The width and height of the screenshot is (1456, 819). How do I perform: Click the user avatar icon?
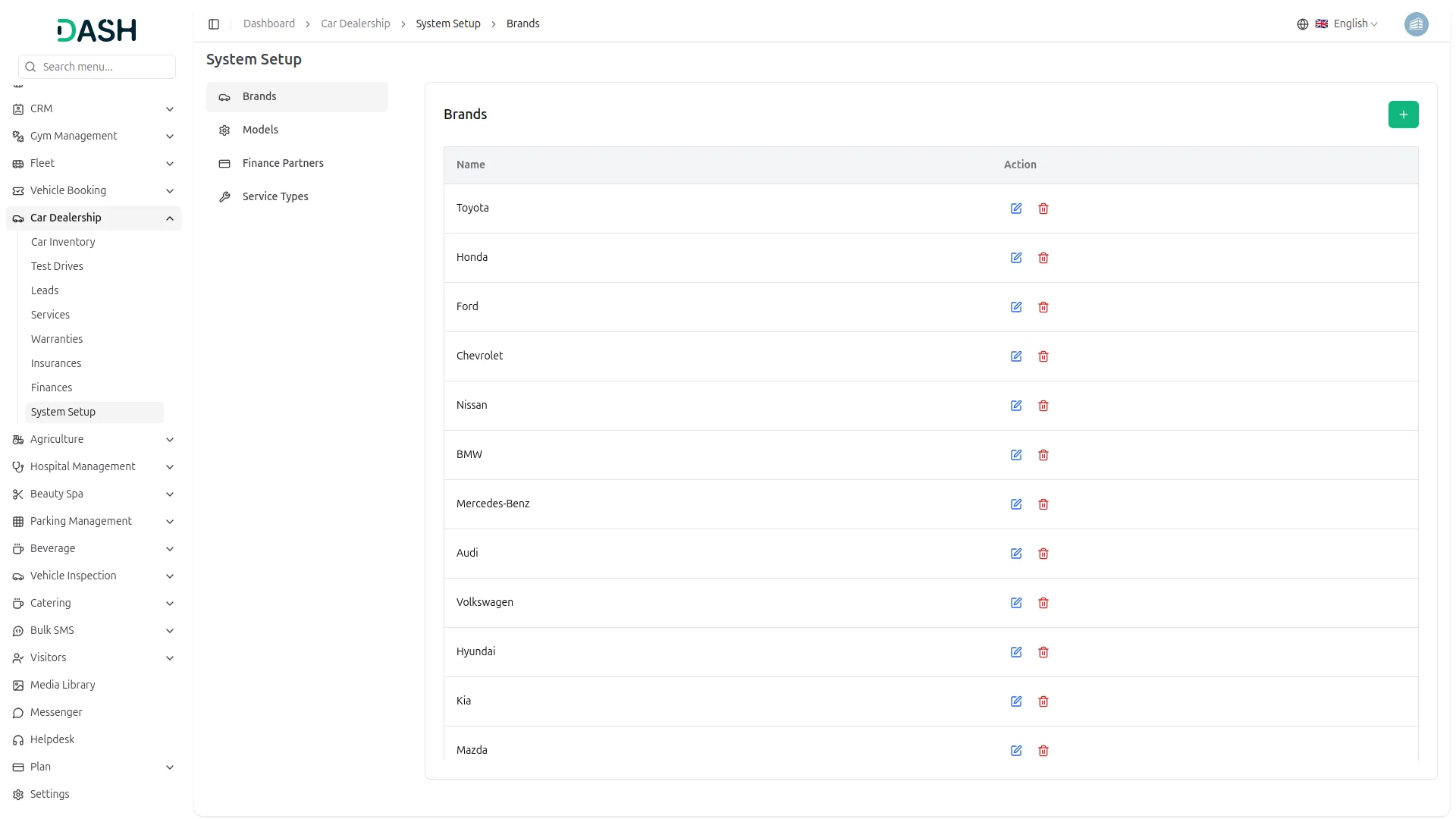point(1416,24)
